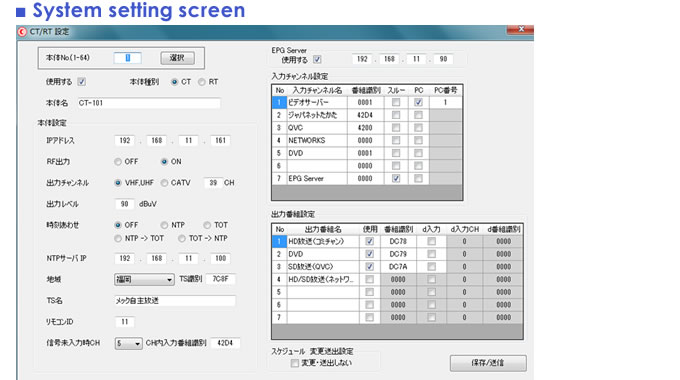
Task: Select output program name HD放送(コミチャン)
Action: point(323,241)
